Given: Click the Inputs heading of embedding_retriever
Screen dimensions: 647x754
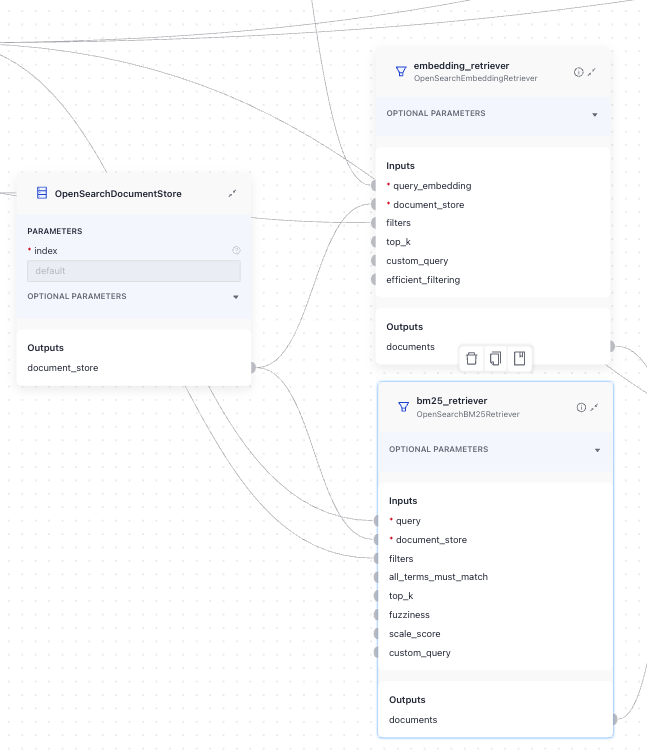Looking at the screenshot, I should pyautogui.click(x=400, y=166).
